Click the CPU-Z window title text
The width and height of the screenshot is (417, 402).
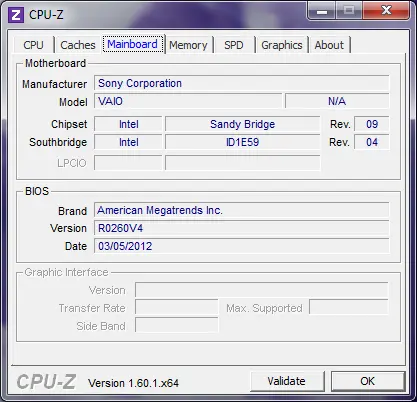pos(46,15)
